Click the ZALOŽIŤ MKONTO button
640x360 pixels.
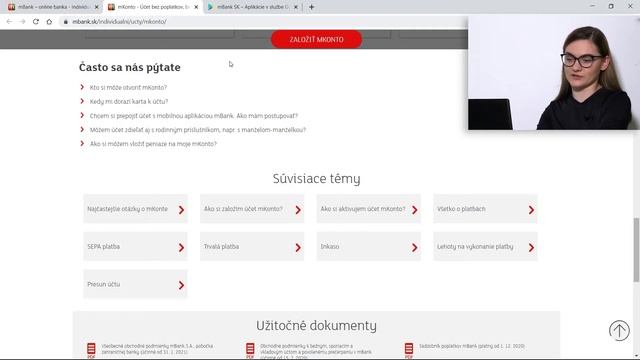(x=316, y=40)
